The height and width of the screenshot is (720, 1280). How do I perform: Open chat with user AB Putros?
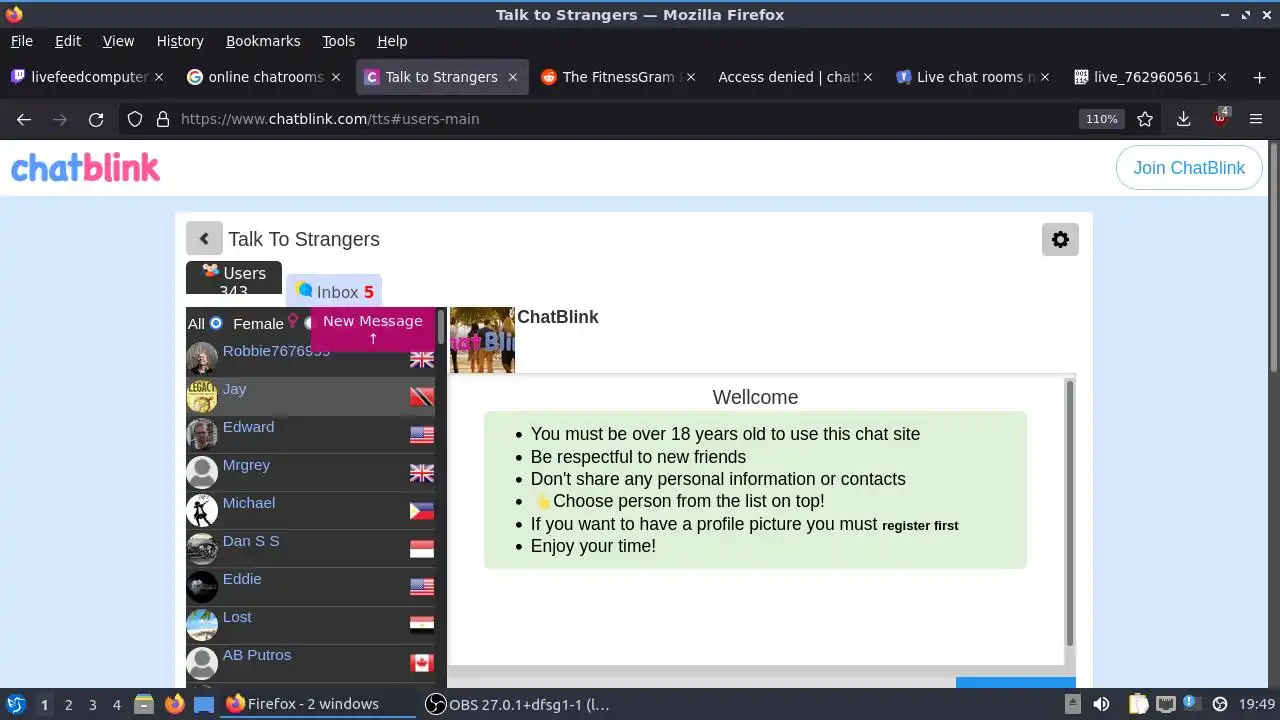pyautogui.click(x=310, y=663)
